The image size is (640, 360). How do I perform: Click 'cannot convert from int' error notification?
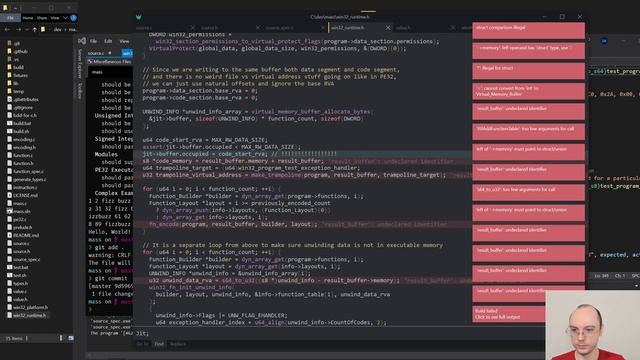tap(529, 91)
